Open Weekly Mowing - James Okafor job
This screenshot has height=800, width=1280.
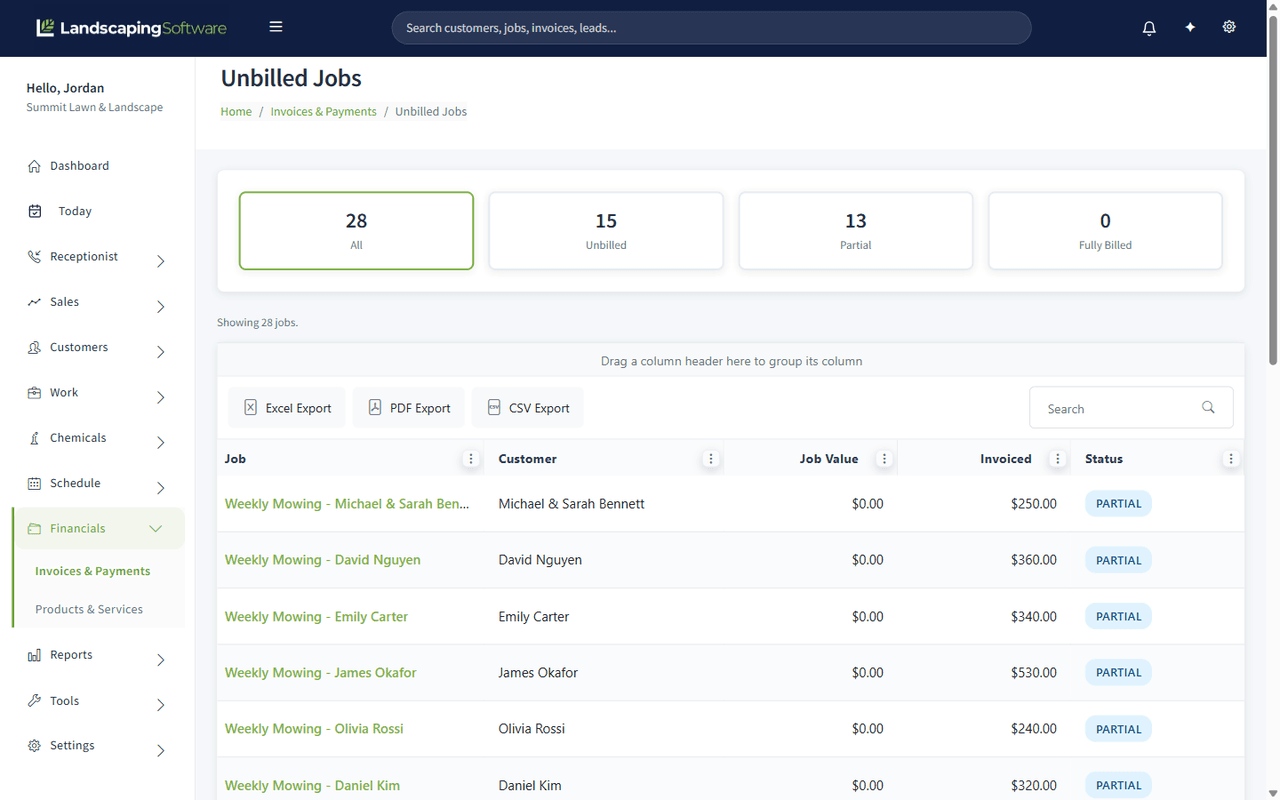pyautogui.click(x=320, y=673)
